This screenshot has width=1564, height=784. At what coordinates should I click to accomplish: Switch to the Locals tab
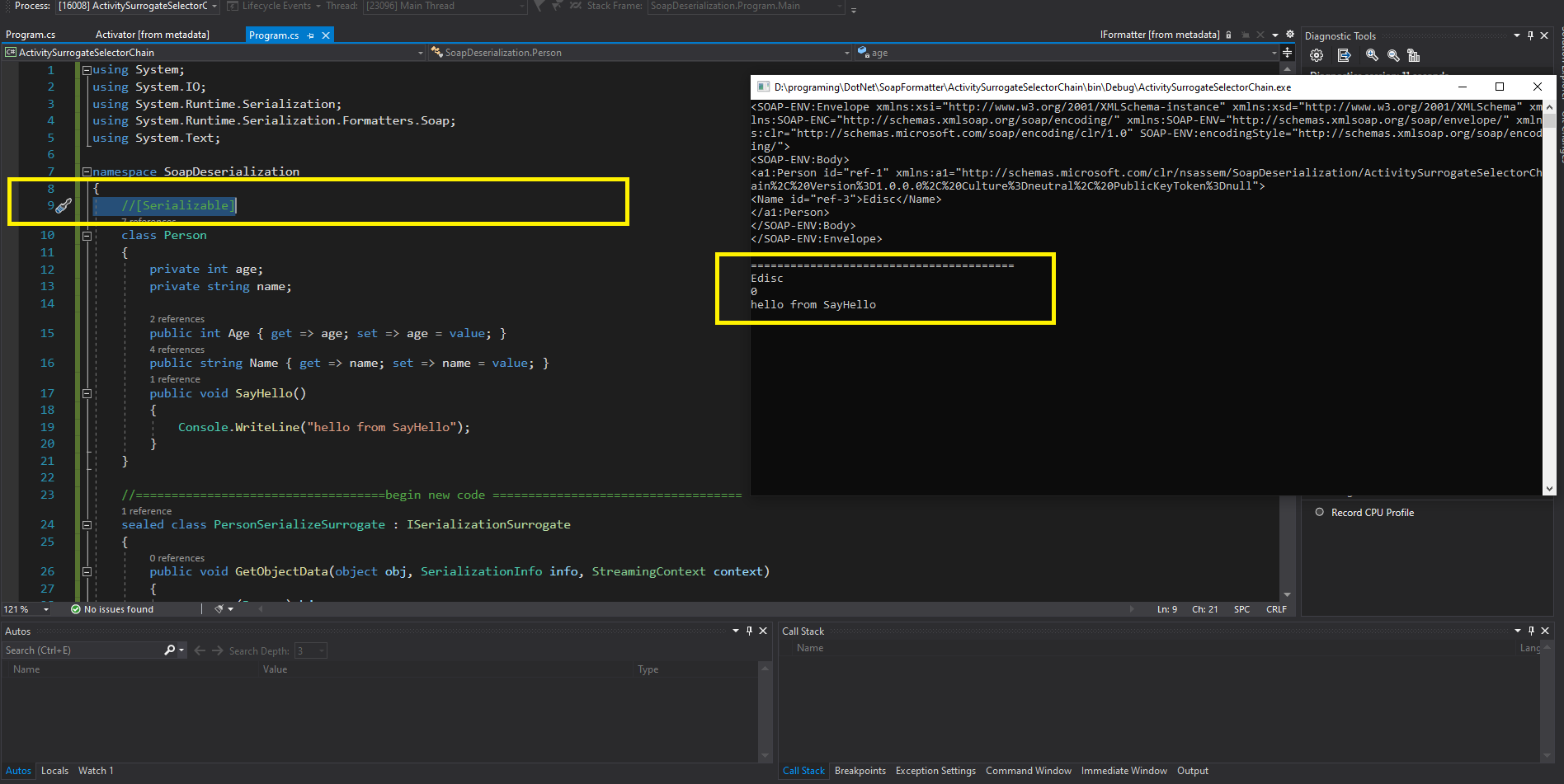(54, 771)
